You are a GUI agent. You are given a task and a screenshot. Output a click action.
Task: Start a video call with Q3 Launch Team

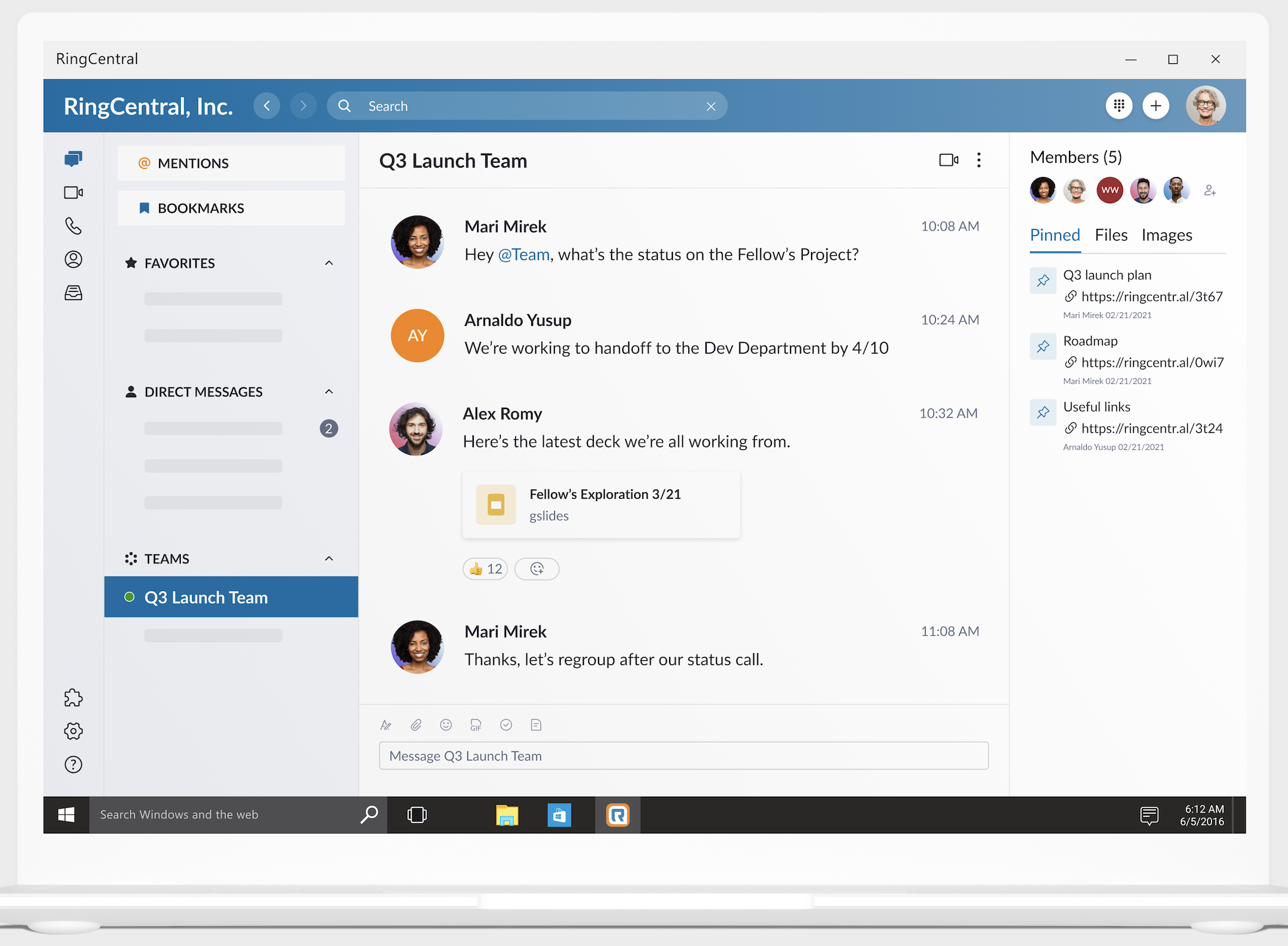click(x=948, y=160)
